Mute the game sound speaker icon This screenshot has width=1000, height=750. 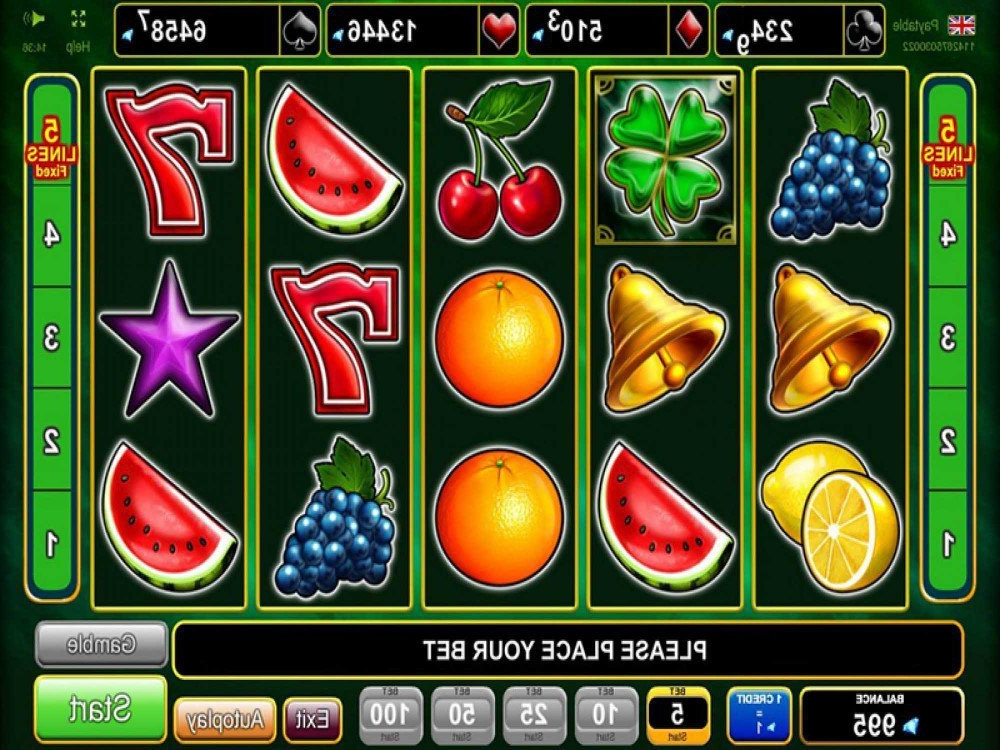34,19
